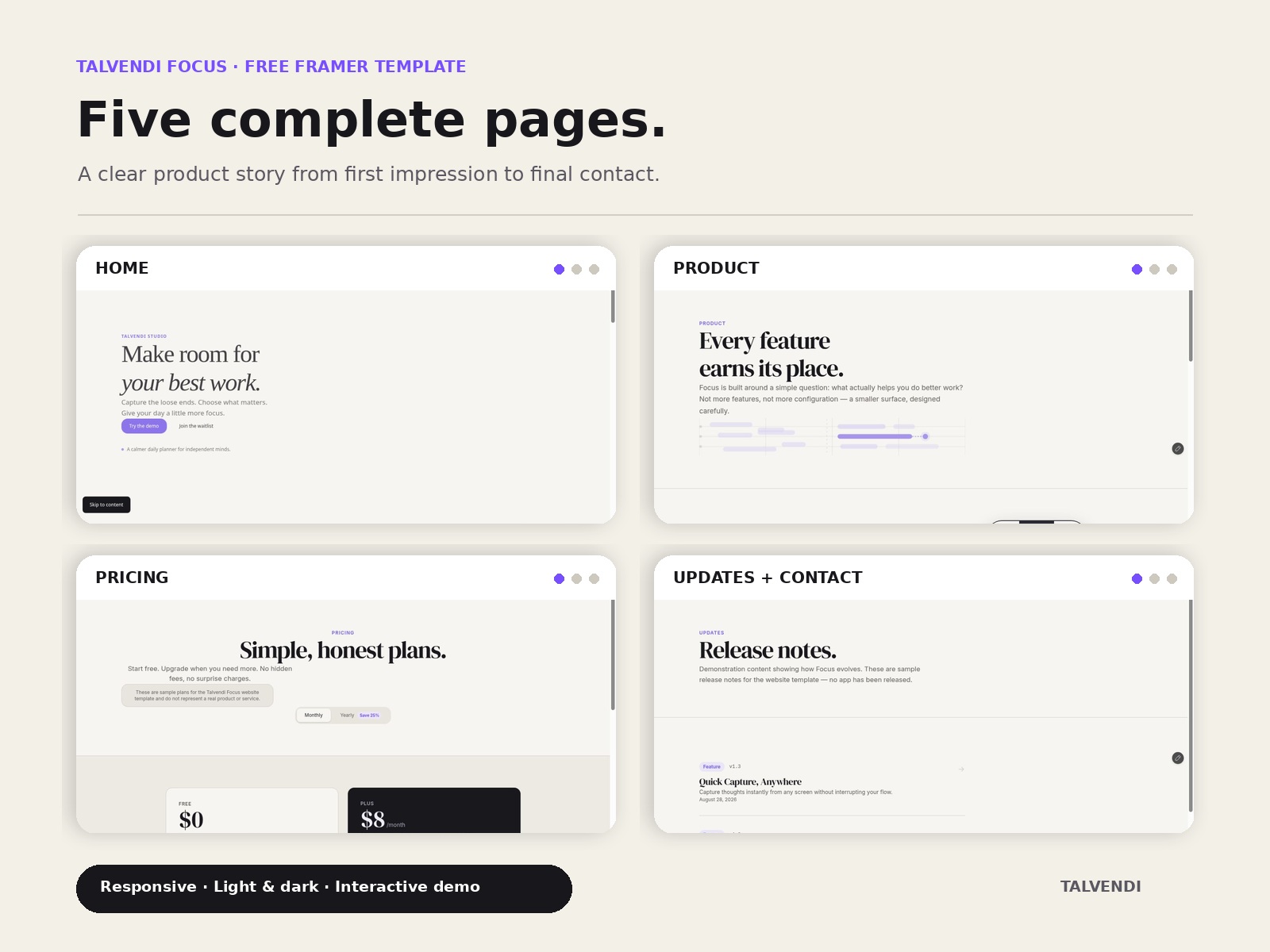Click the timeline illustration in Product preview
The image size is (1270, 952).
tap(832, 436)
